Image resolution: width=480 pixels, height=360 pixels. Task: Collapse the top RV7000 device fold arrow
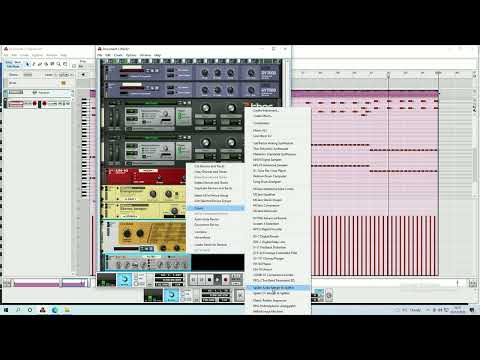coord(107,68)
